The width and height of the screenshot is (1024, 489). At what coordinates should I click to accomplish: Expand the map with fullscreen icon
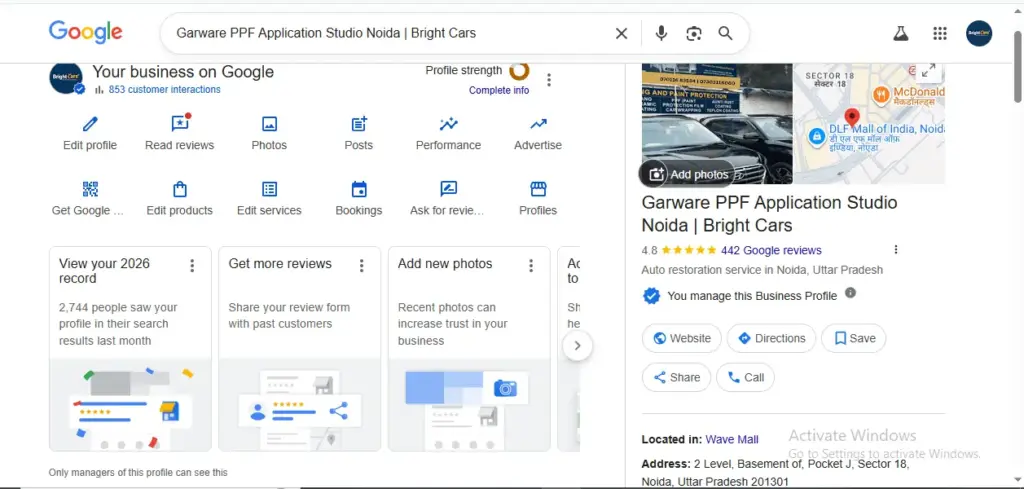(929, 71)
